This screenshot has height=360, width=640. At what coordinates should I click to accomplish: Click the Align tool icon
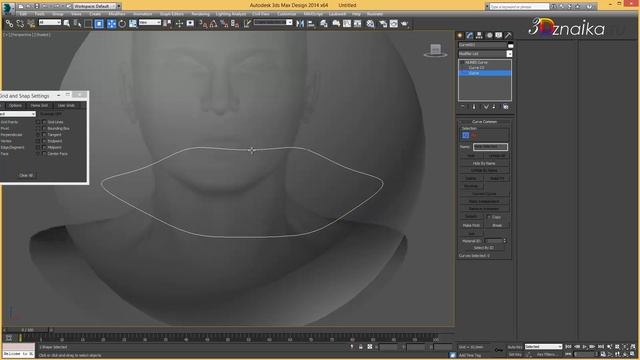pyautogui.click(x=311, y=24)
